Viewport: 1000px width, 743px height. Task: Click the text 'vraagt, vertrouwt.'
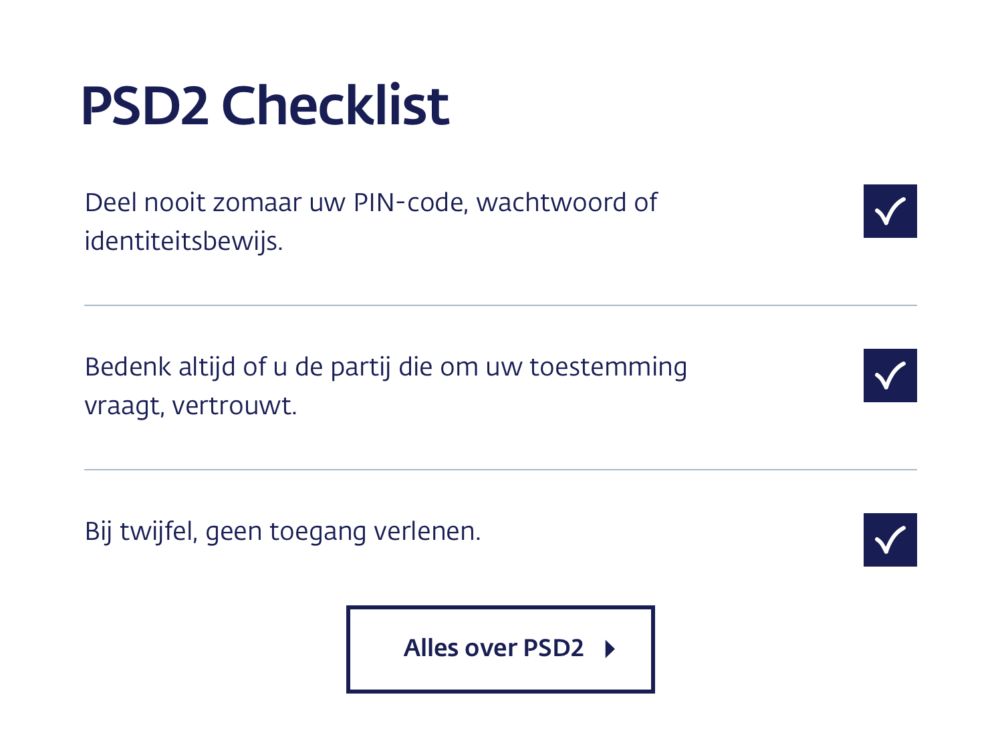point(191,406)
